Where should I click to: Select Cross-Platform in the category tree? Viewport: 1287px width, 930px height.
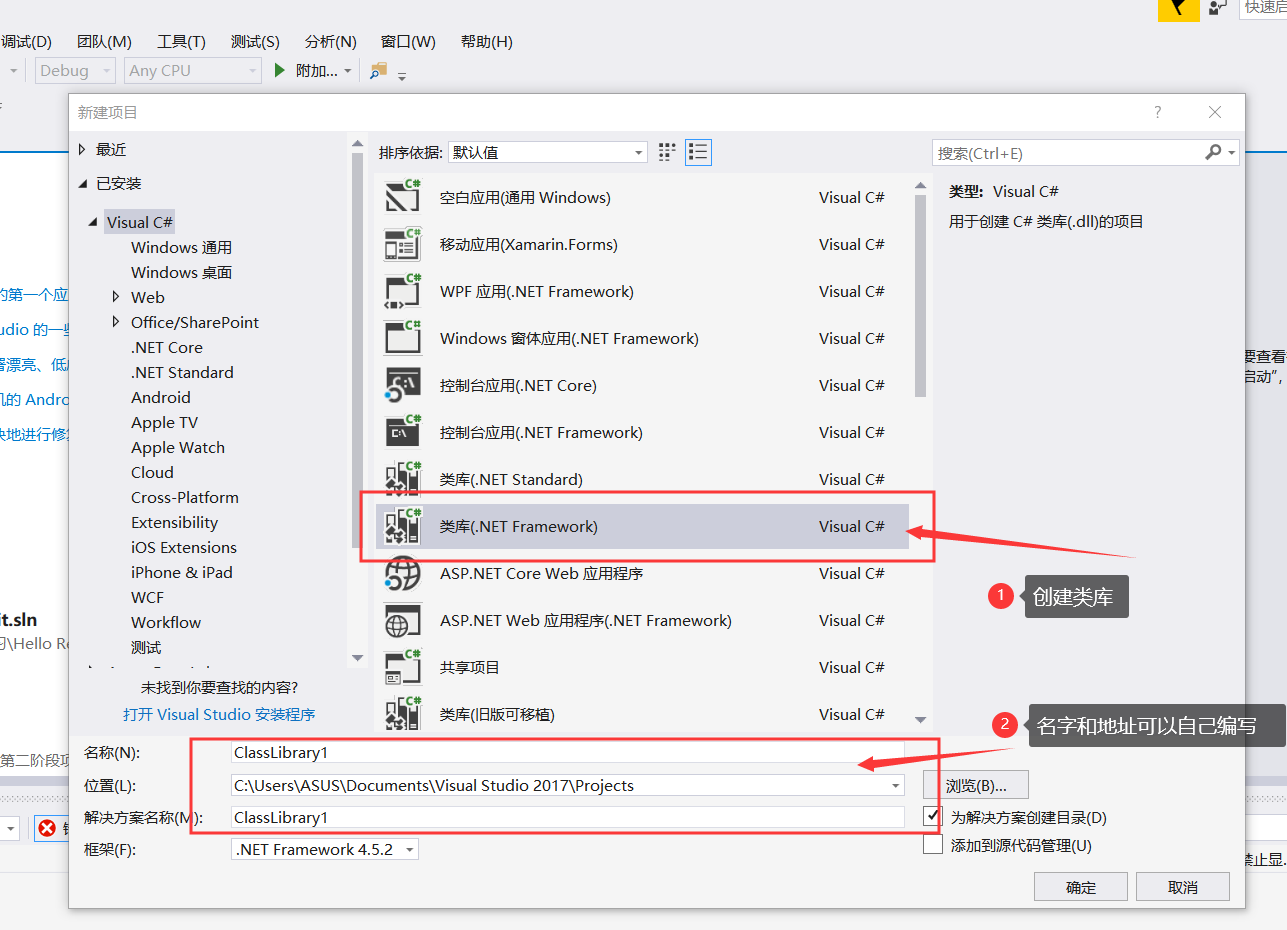click(185, 497)
